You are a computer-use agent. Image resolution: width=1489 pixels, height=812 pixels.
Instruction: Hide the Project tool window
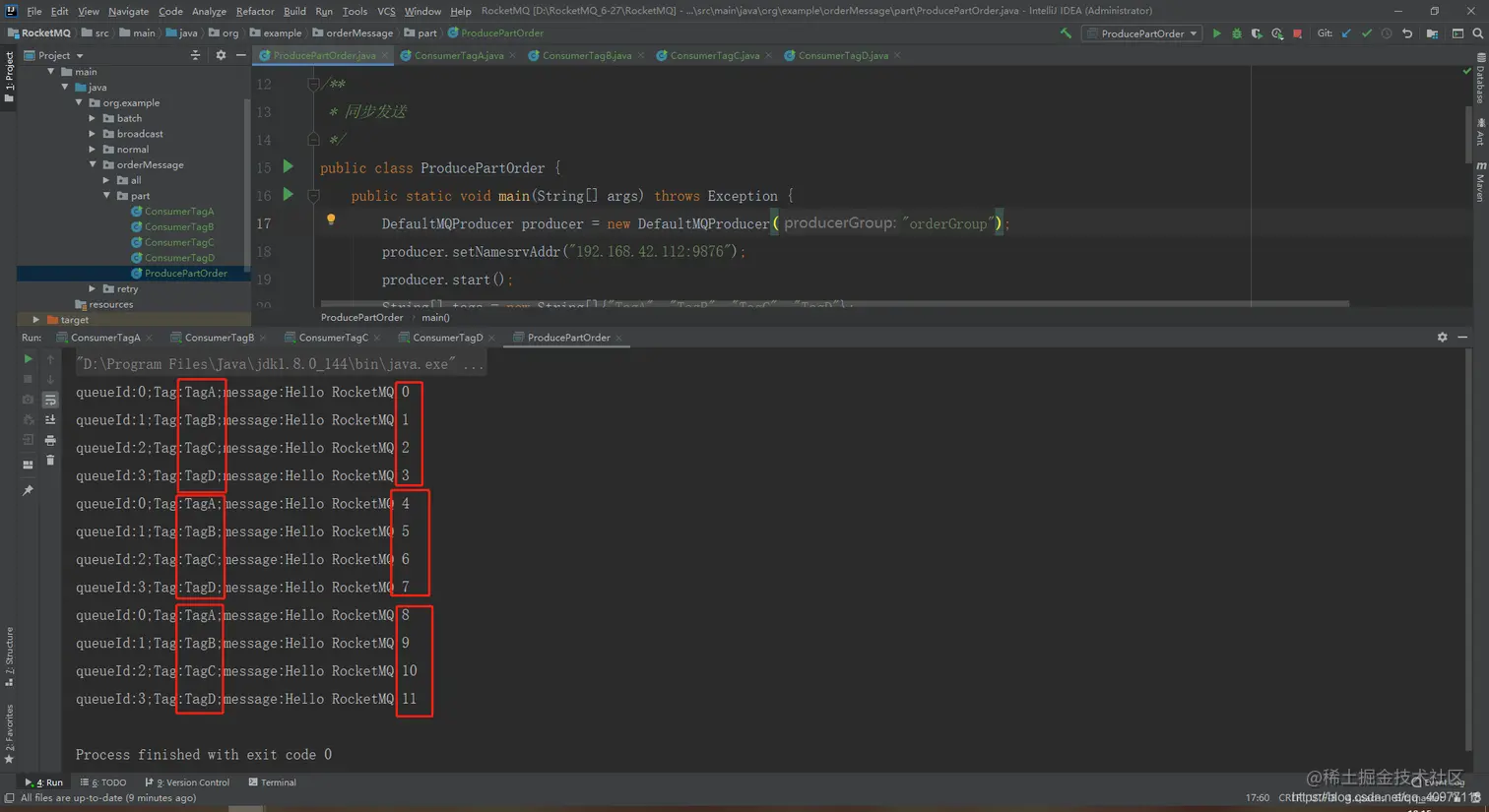click(241, 55)
